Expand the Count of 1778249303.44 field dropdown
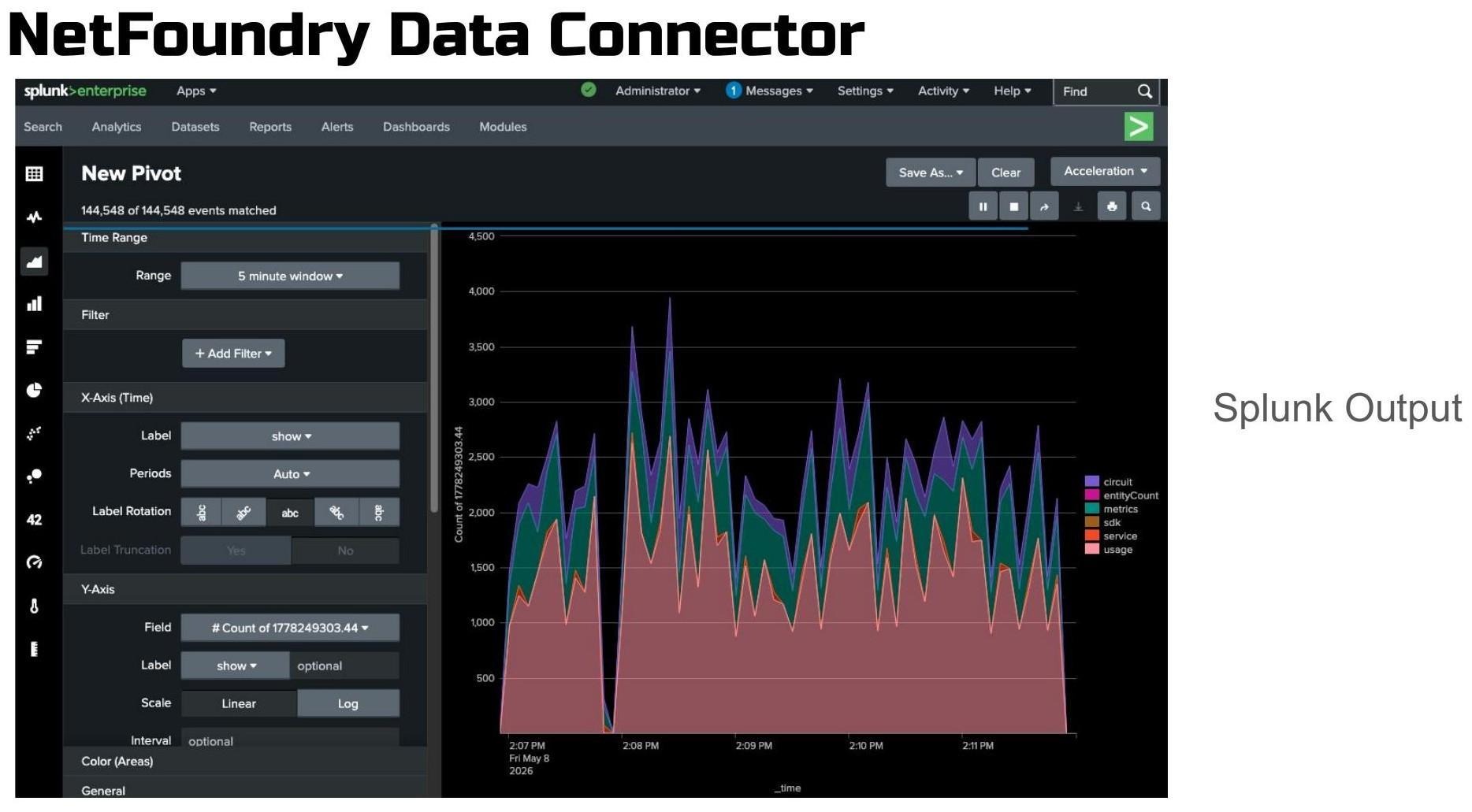This screenshot has width=1472, height=812. (x=290, y=628)
